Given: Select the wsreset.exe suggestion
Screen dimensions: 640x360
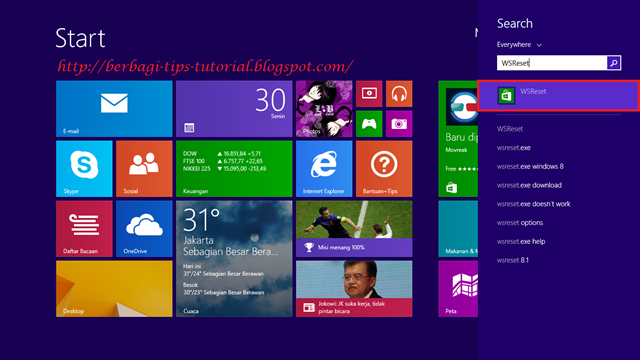Looking at the screenshot, I should [513, 148].
